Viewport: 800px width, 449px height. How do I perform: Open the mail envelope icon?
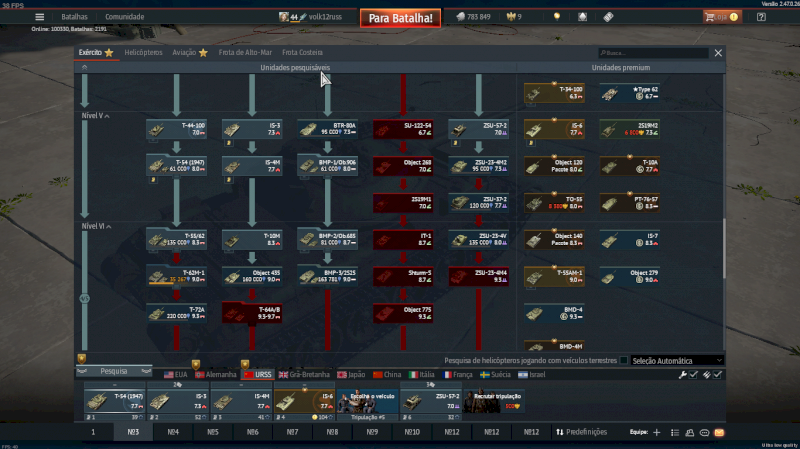coord(718,432)
